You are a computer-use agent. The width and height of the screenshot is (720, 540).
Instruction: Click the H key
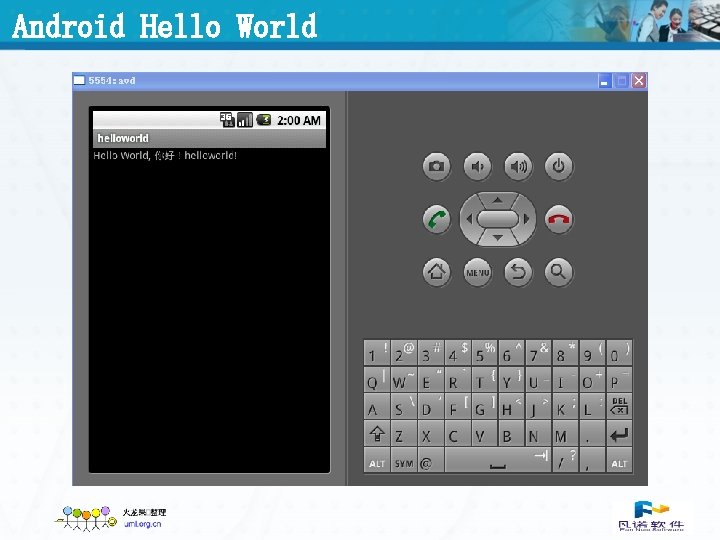(512, 406)
